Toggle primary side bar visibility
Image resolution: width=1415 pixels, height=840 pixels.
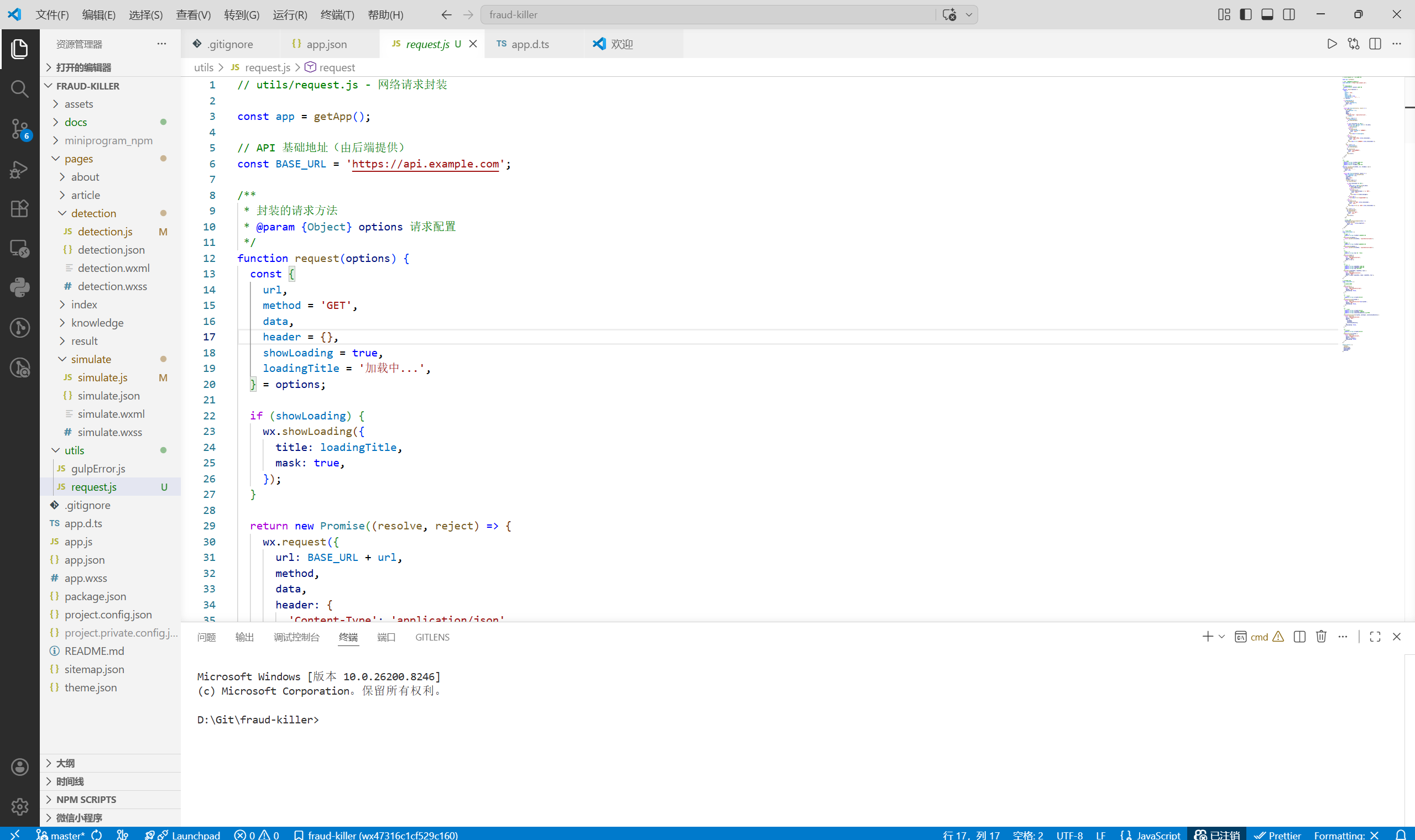tap(1245, 15)
